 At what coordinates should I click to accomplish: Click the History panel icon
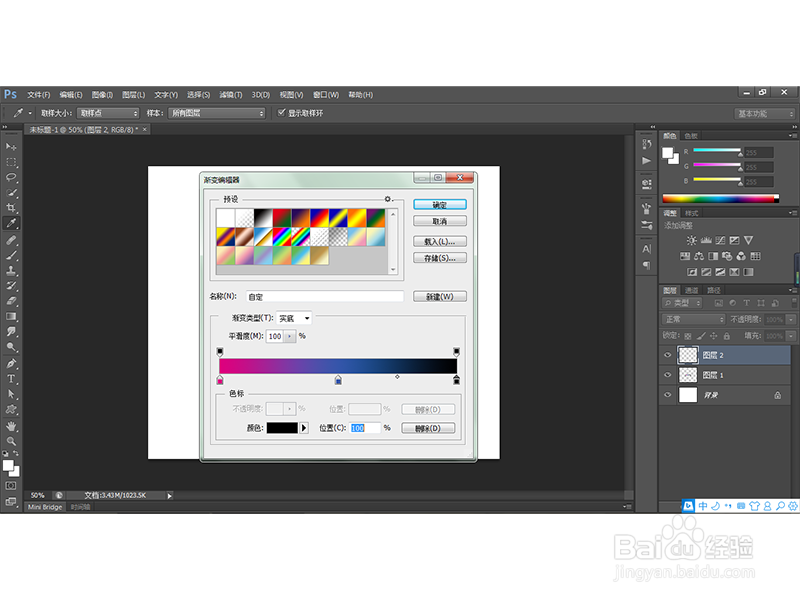coord(646,144)
